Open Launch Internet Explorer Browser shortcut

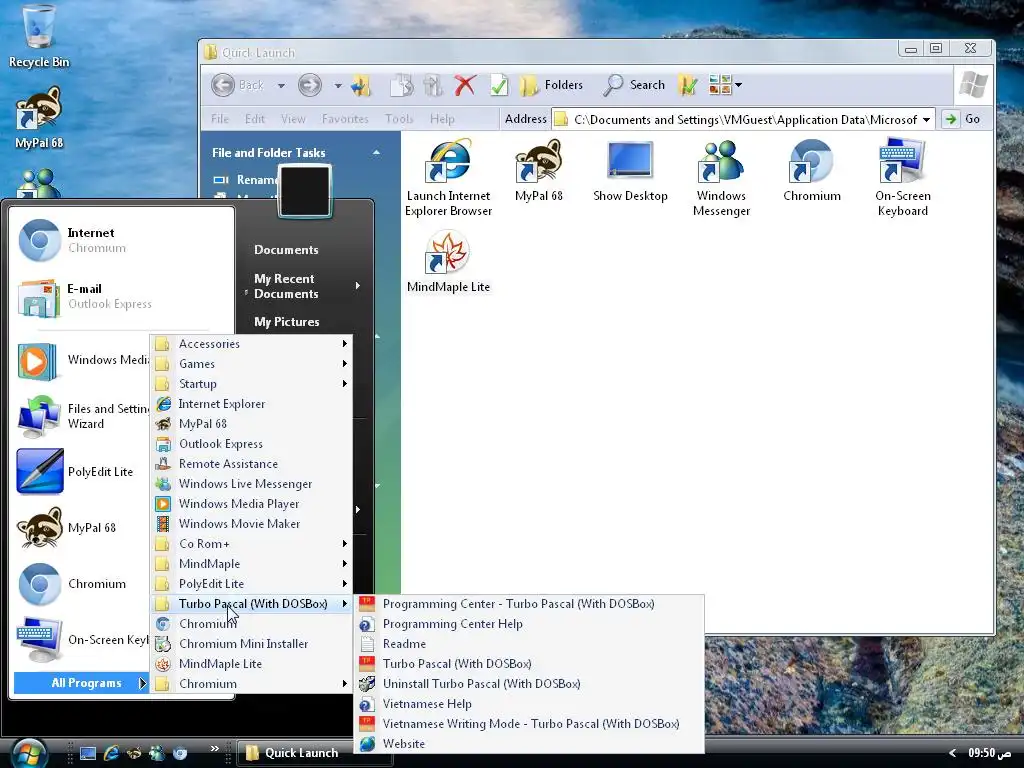pos(448,178)
